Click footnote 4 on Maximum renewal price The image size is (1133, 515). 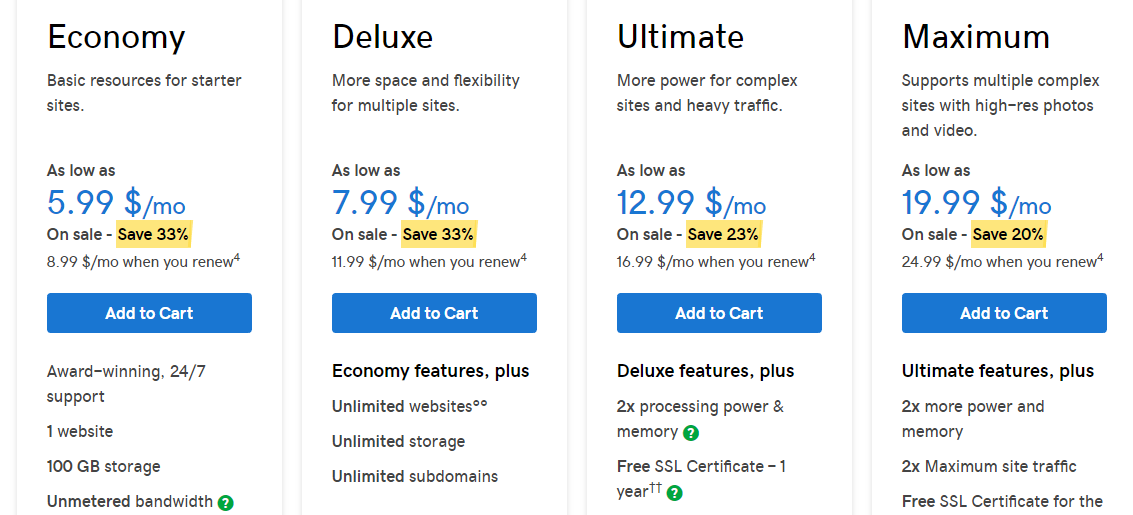tap(1100, 256)
